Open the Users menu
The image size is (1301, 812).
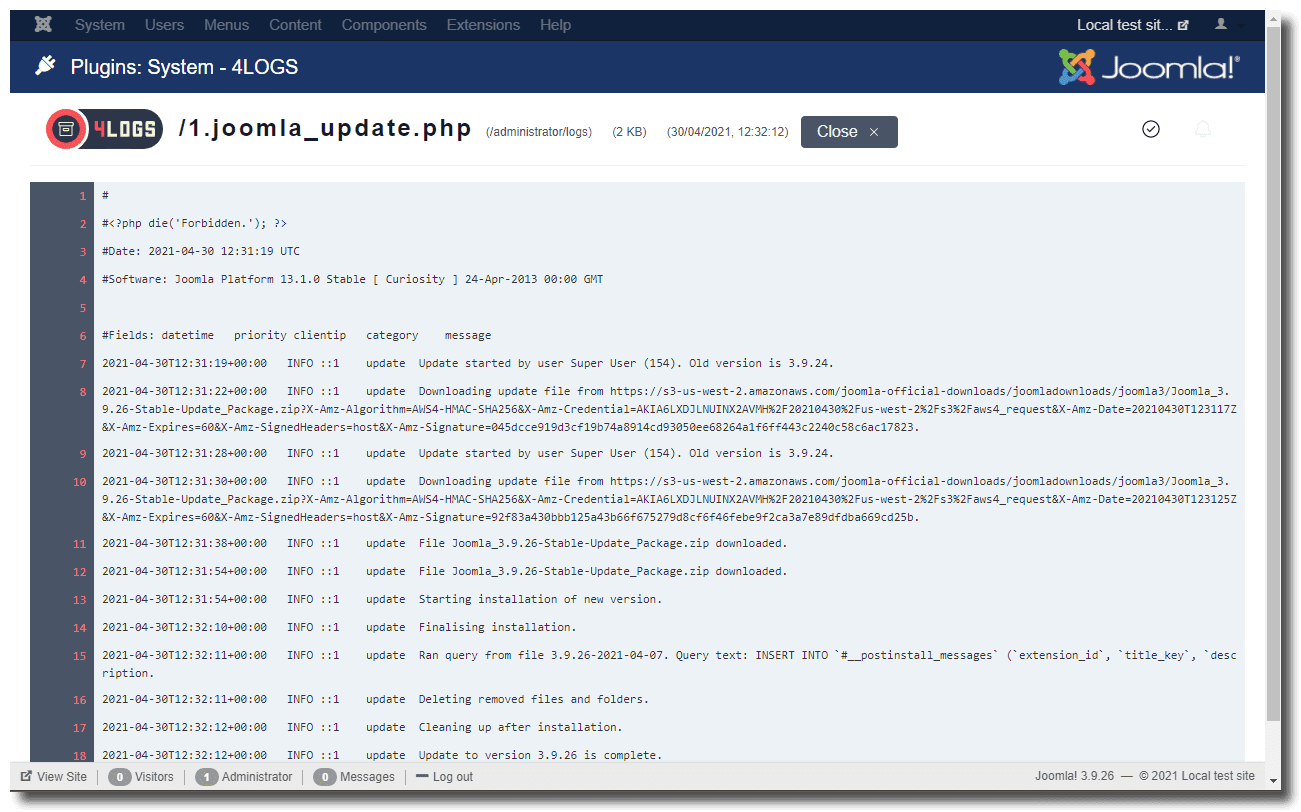pyautogui.click(x=164, y=25)
